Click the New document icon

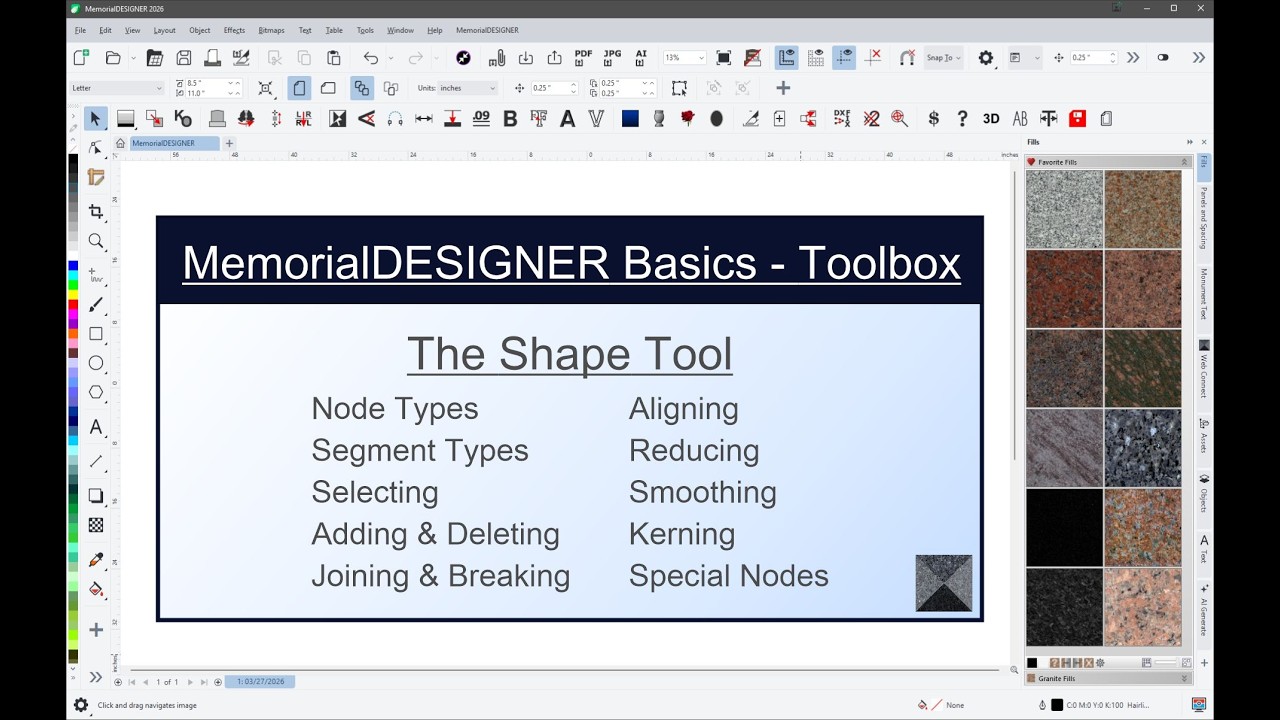coord(81,58)
